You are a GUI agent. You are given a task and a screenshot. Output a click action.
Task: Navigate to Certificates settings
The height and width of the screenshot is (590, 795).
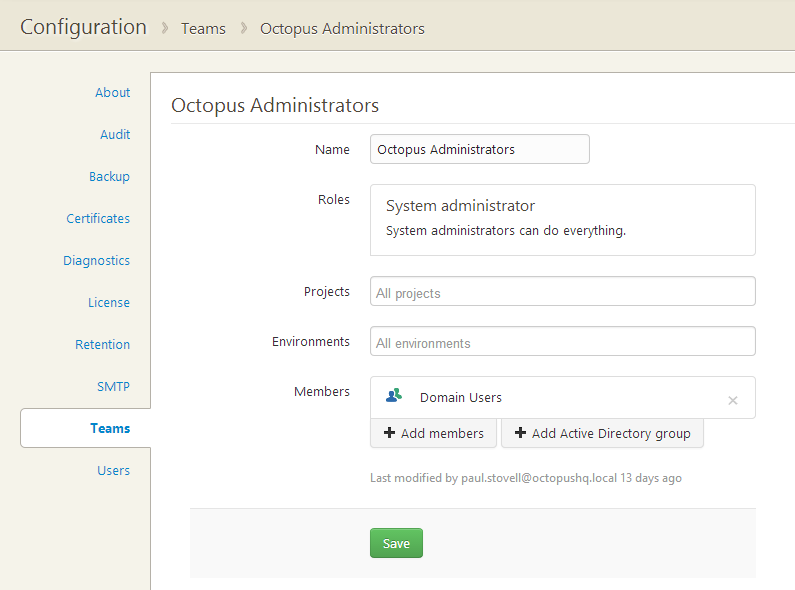(x=98, y=218)
